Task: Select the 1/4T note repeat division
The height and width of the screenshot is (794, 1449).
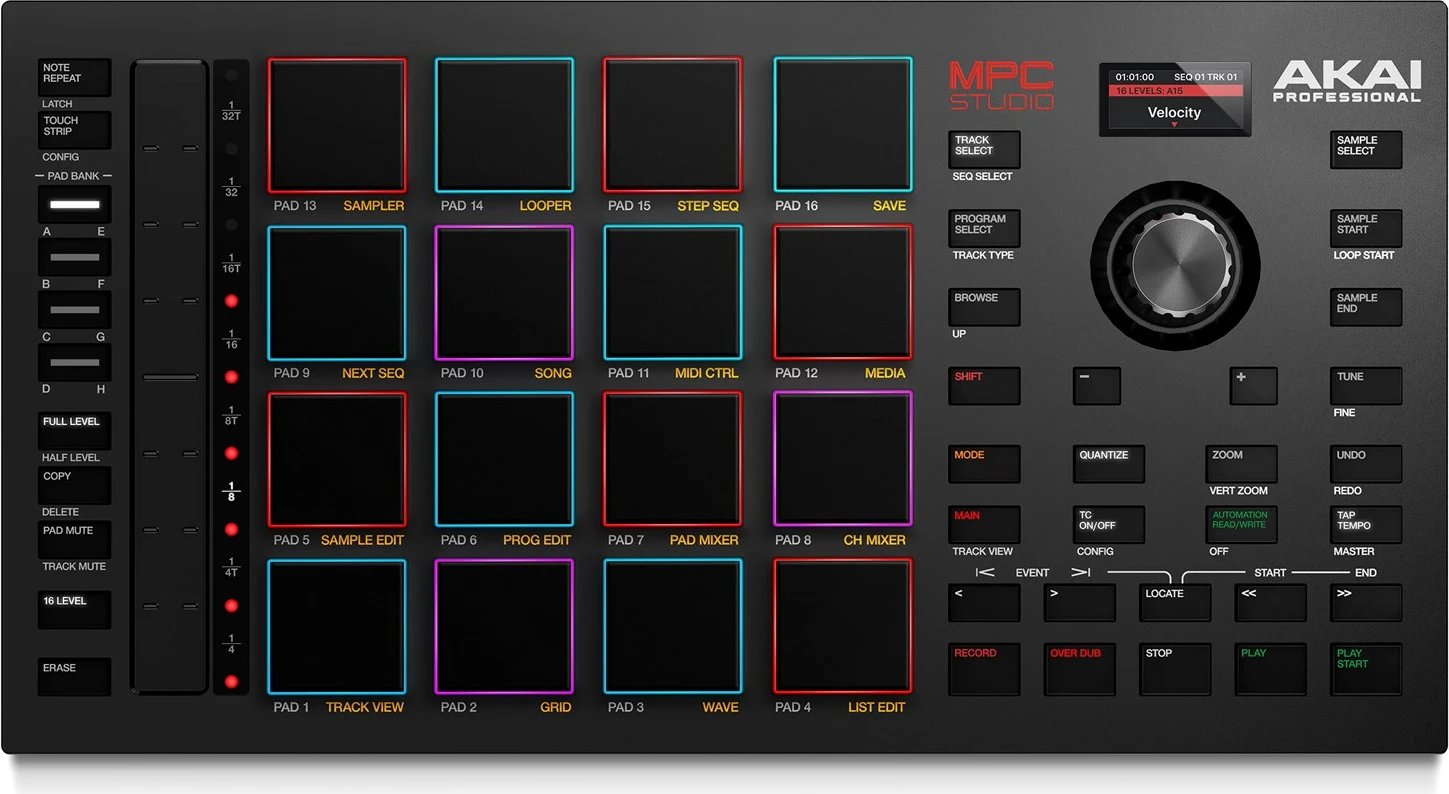Action: coord(231,567)
